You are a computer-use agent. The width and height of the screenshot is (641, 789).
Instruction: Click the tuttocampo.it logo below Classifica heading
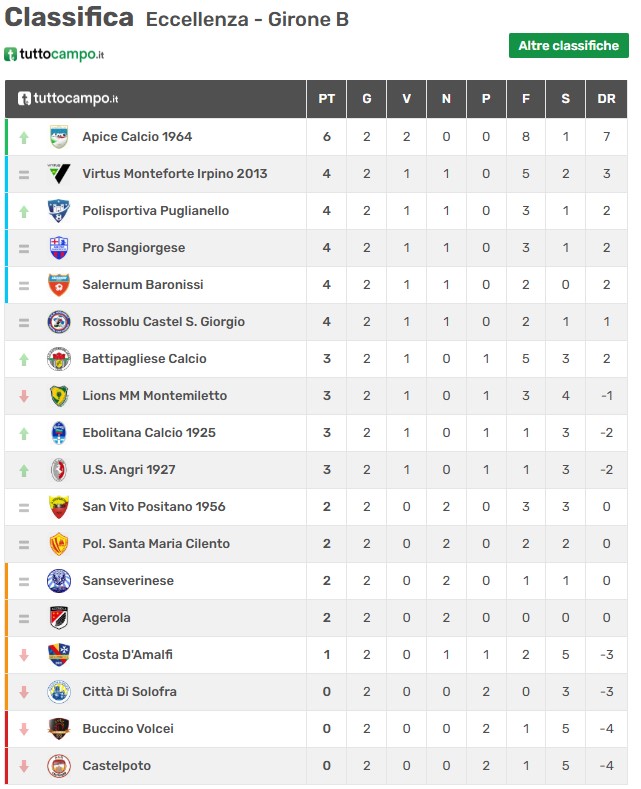[54, 54]
